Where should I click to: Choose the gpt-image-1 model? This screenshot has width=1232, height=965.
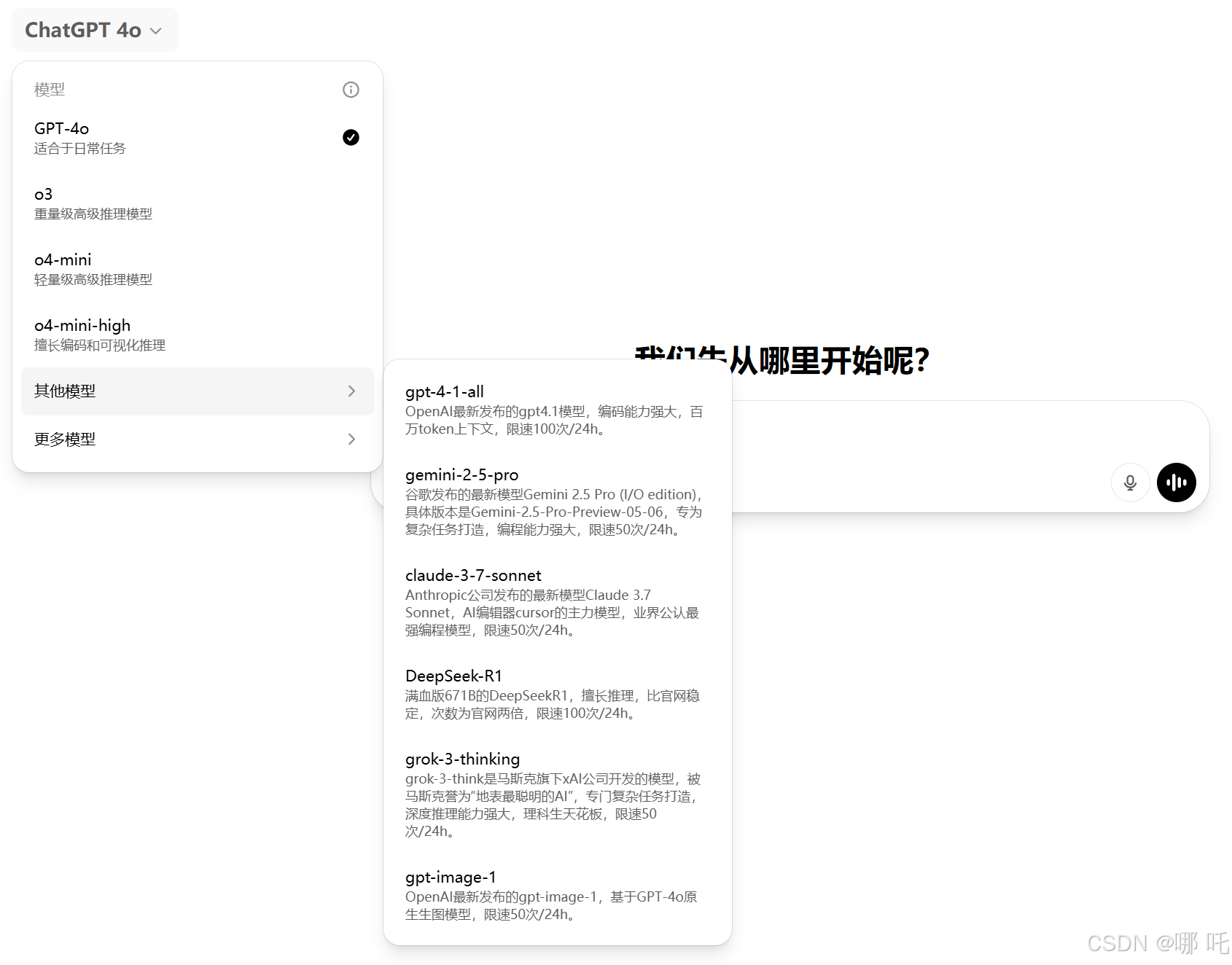tap(557, 895)
